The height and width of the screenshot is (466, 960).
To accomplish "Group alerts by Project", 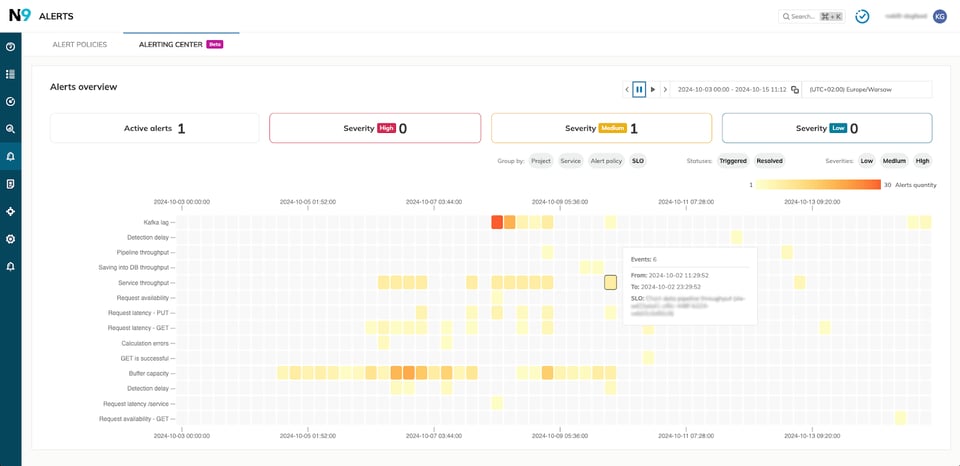I will 541,161.
